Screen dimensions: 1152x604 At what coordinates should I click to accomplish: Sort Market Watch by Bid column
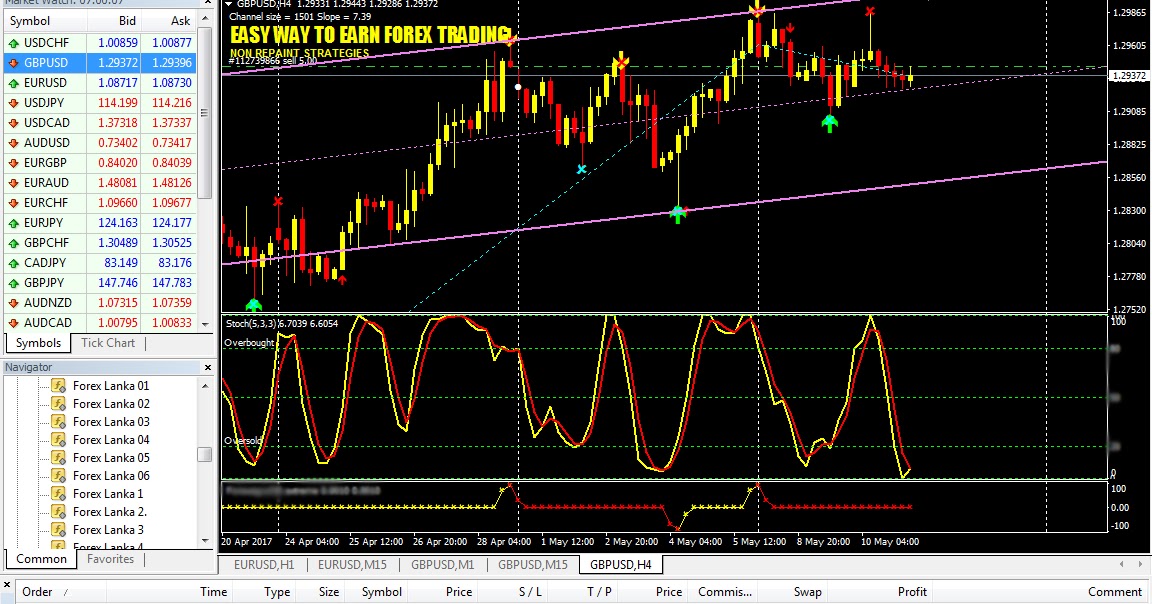(x=114, y=21)
